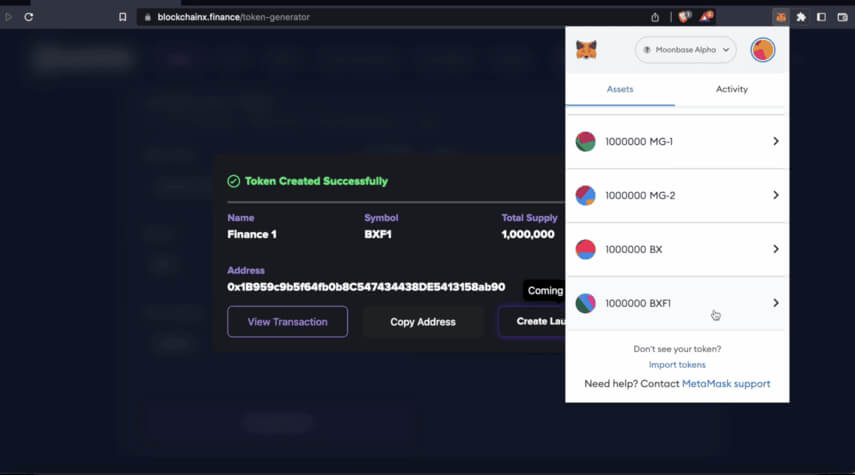The height and width of the screenshot is (475, 855).
Task: Switch to the Activity tab
Action: [732, 89]
